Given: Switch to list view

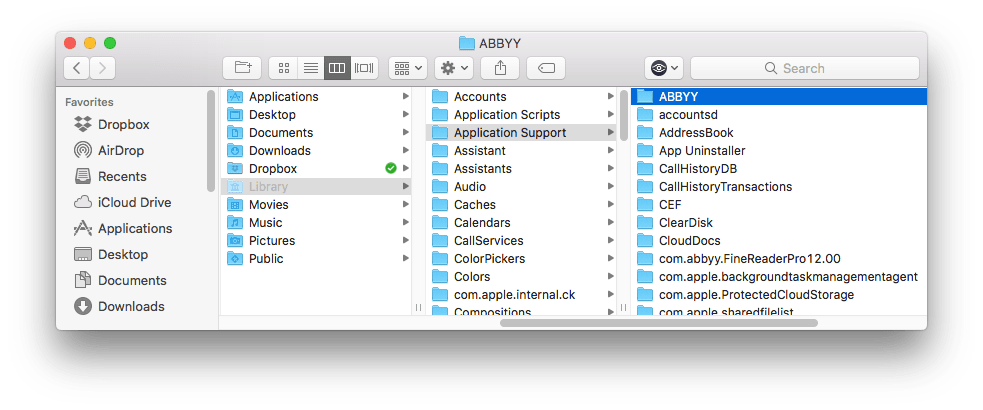Looking at the screenshot, I should click(311, 68).
